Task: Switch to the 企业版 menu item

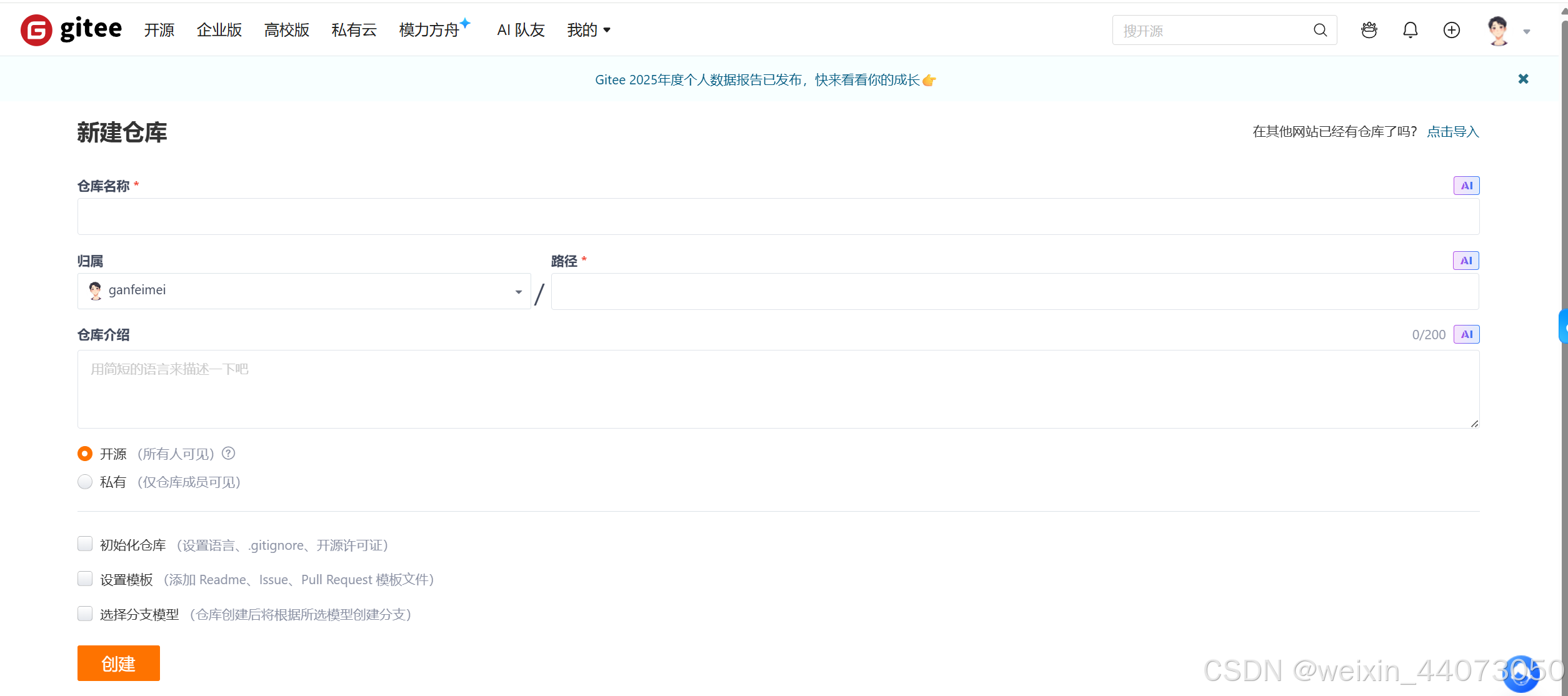Action: point(219,29)
